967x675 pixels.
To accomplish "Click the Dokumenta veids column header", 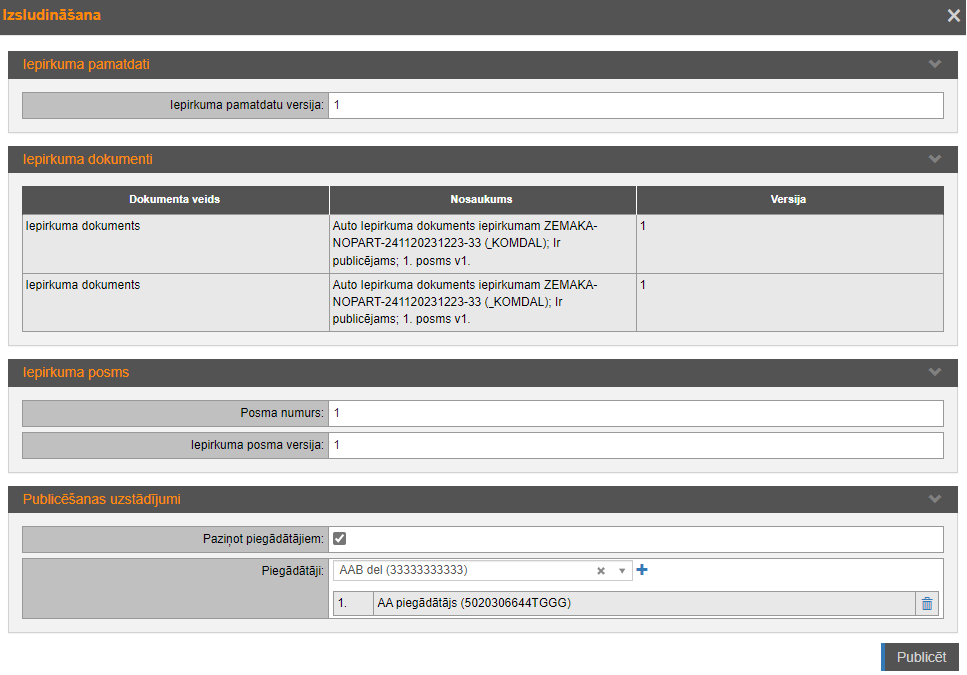I will click(x=175, y=199).
